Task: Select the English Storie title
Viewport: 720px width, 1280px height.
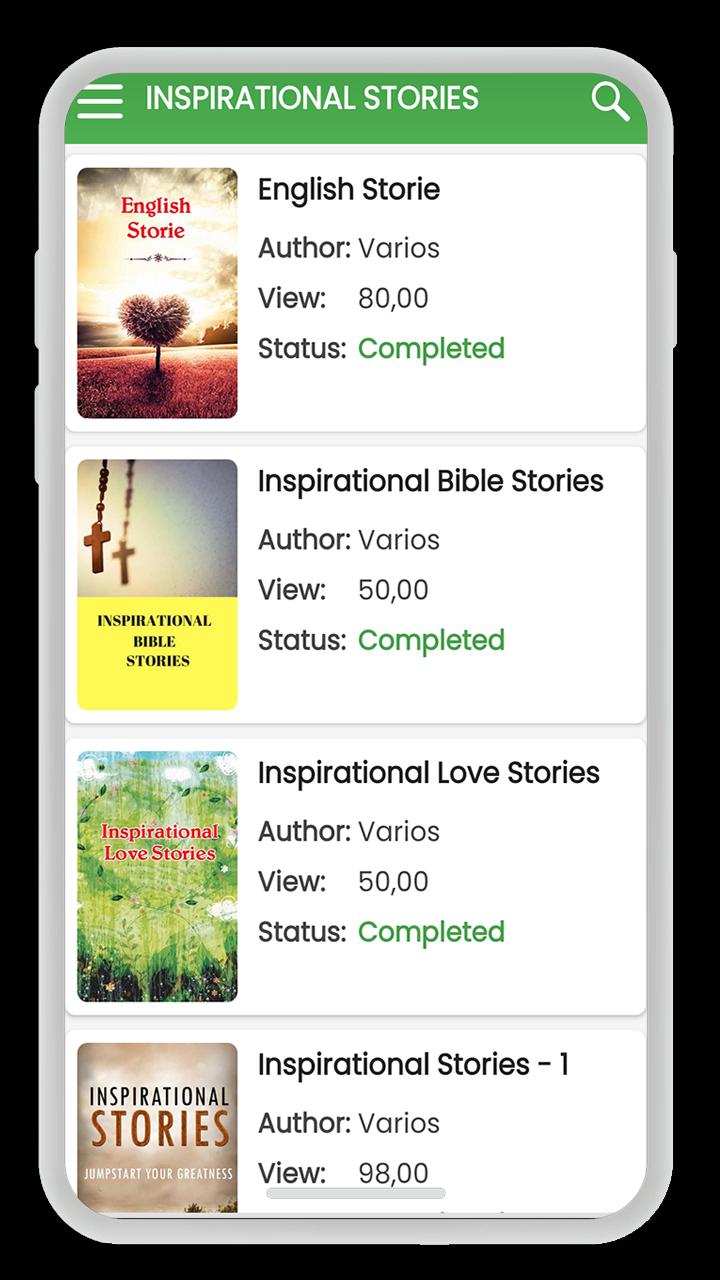Action: [x=349, y=189]
